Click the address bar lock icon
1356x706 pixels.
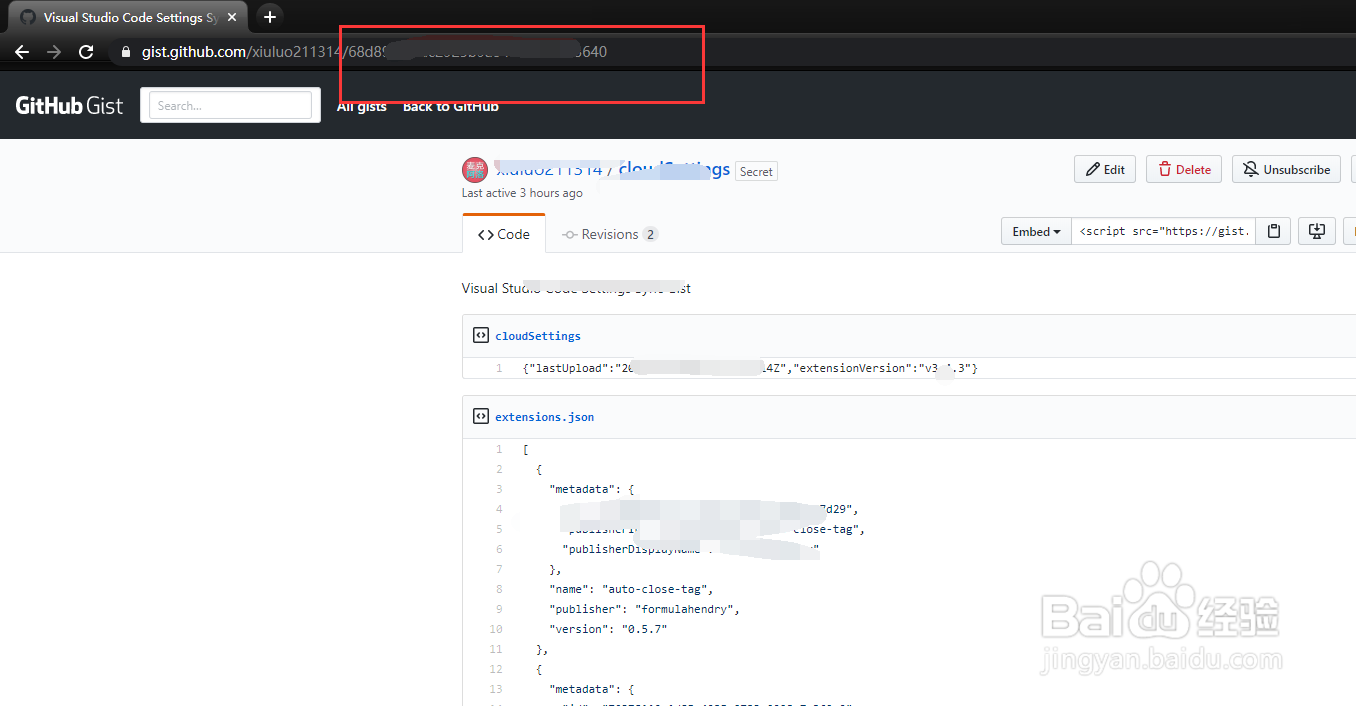coord(125,52)
